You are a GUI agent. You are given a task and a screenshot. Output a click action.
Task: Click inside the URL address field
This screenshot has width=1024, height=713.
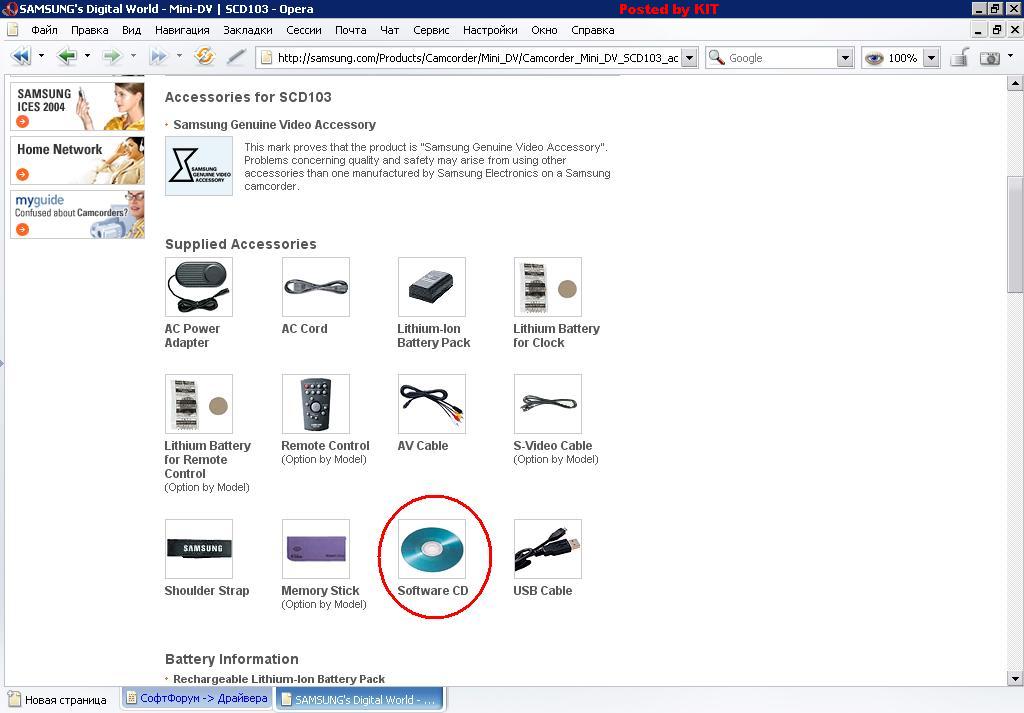pos(477,58)
